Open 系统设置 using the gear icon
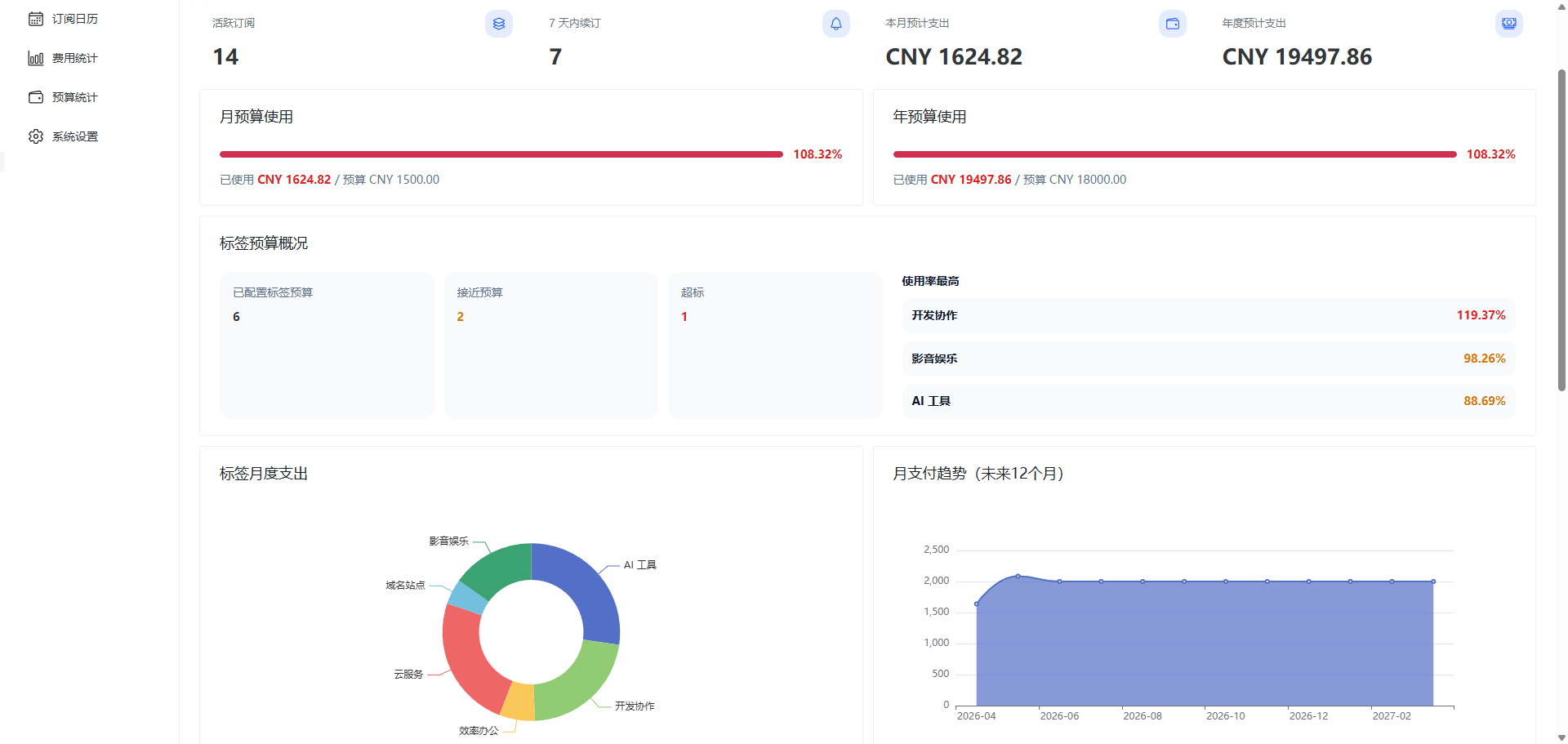1568x744 pixels. click(x=36, y=136)
